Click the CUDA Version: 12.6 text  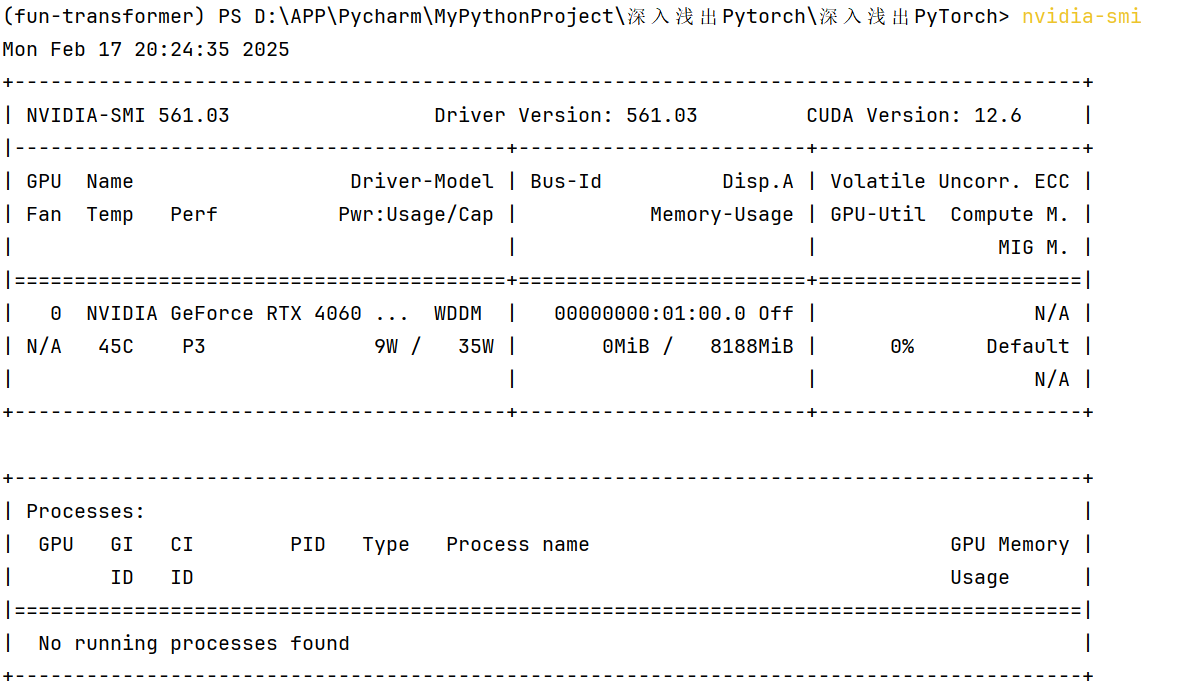[914, 116]
